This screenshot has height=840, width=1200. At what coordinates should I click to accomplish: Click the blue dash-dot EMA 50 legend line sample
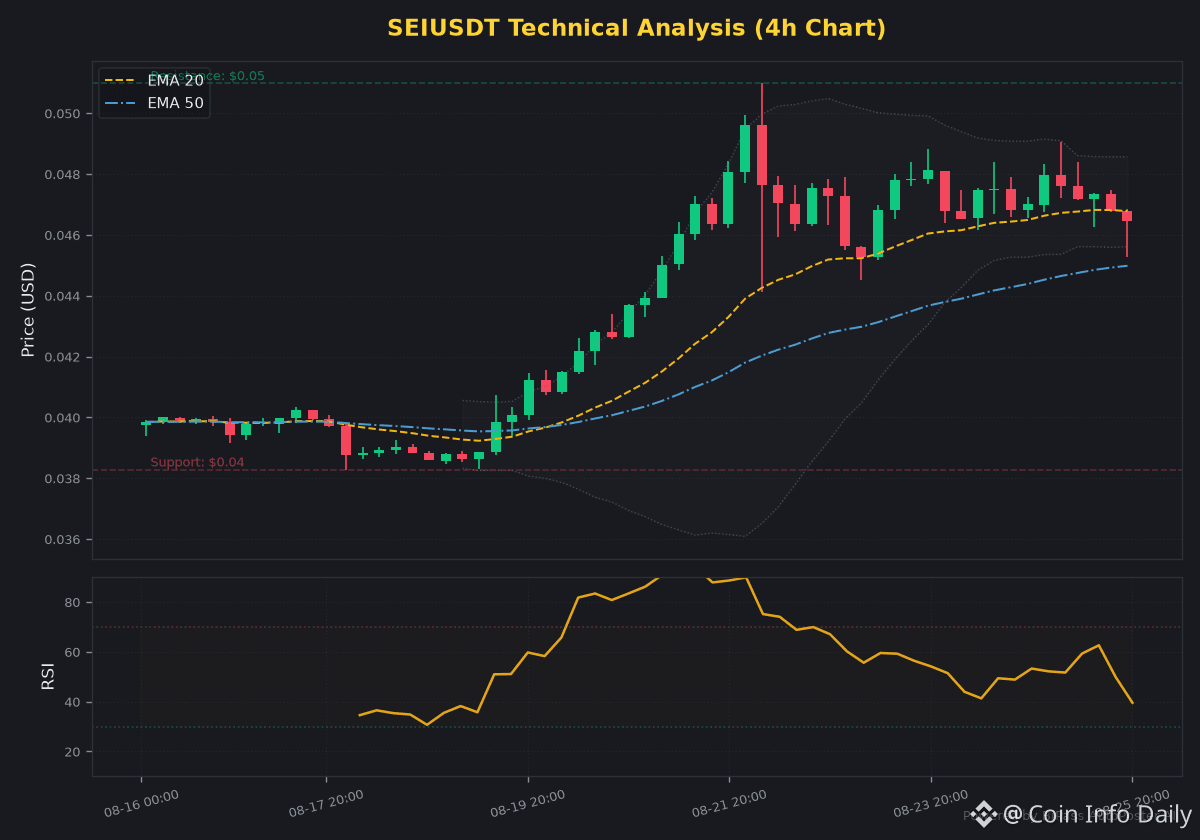pyautogui.click(x=120, y=104)
